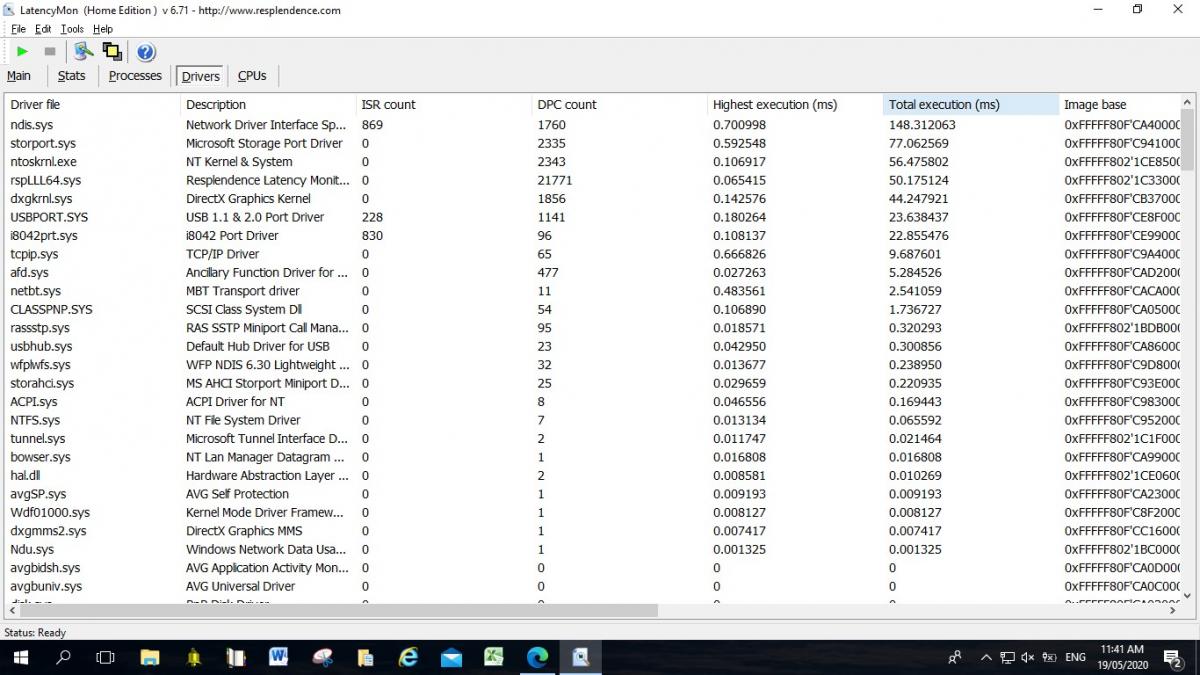Sort by the ISR count column header
This screenshot has width=1200, height=675.
point(444,104)
